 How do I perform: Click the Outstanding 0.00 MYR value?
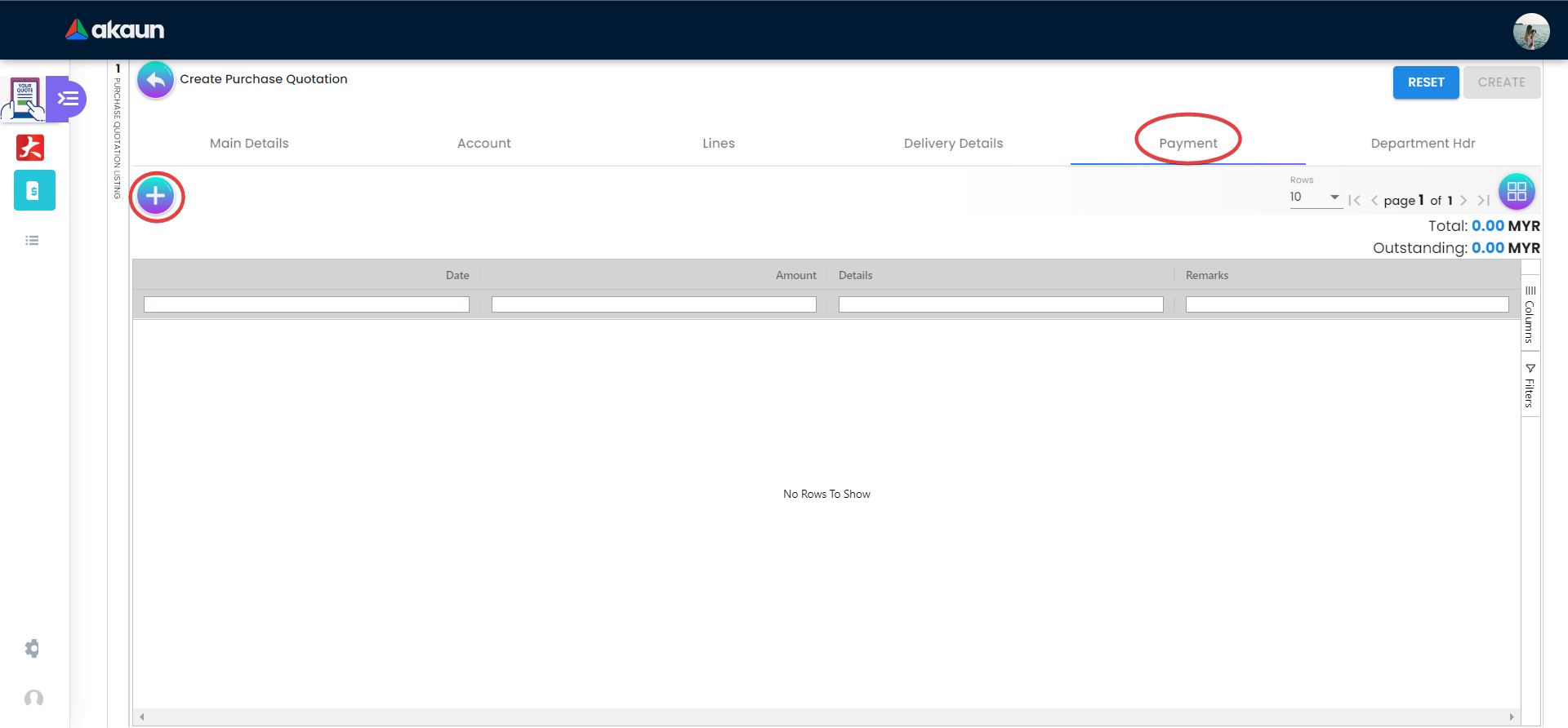(1506, 248)
